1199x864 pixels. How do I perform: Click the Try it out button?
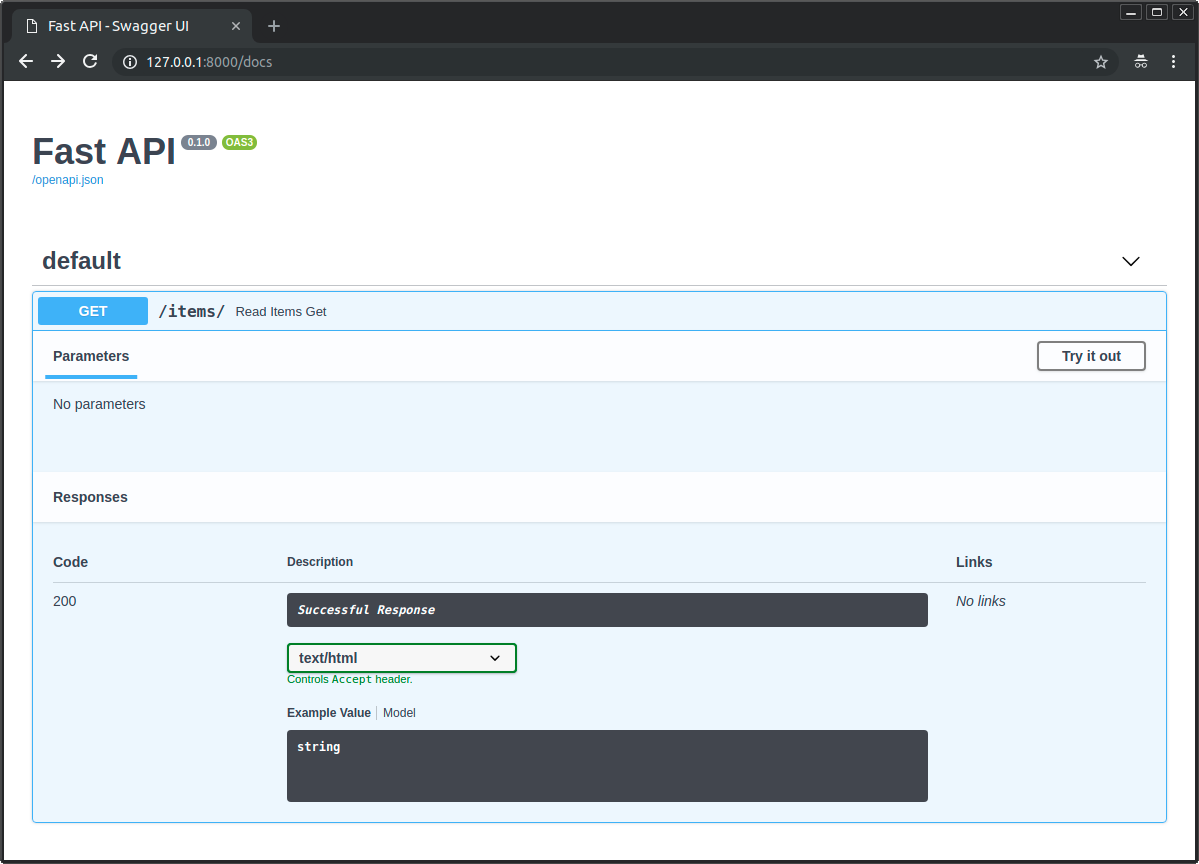[1090, 356]
